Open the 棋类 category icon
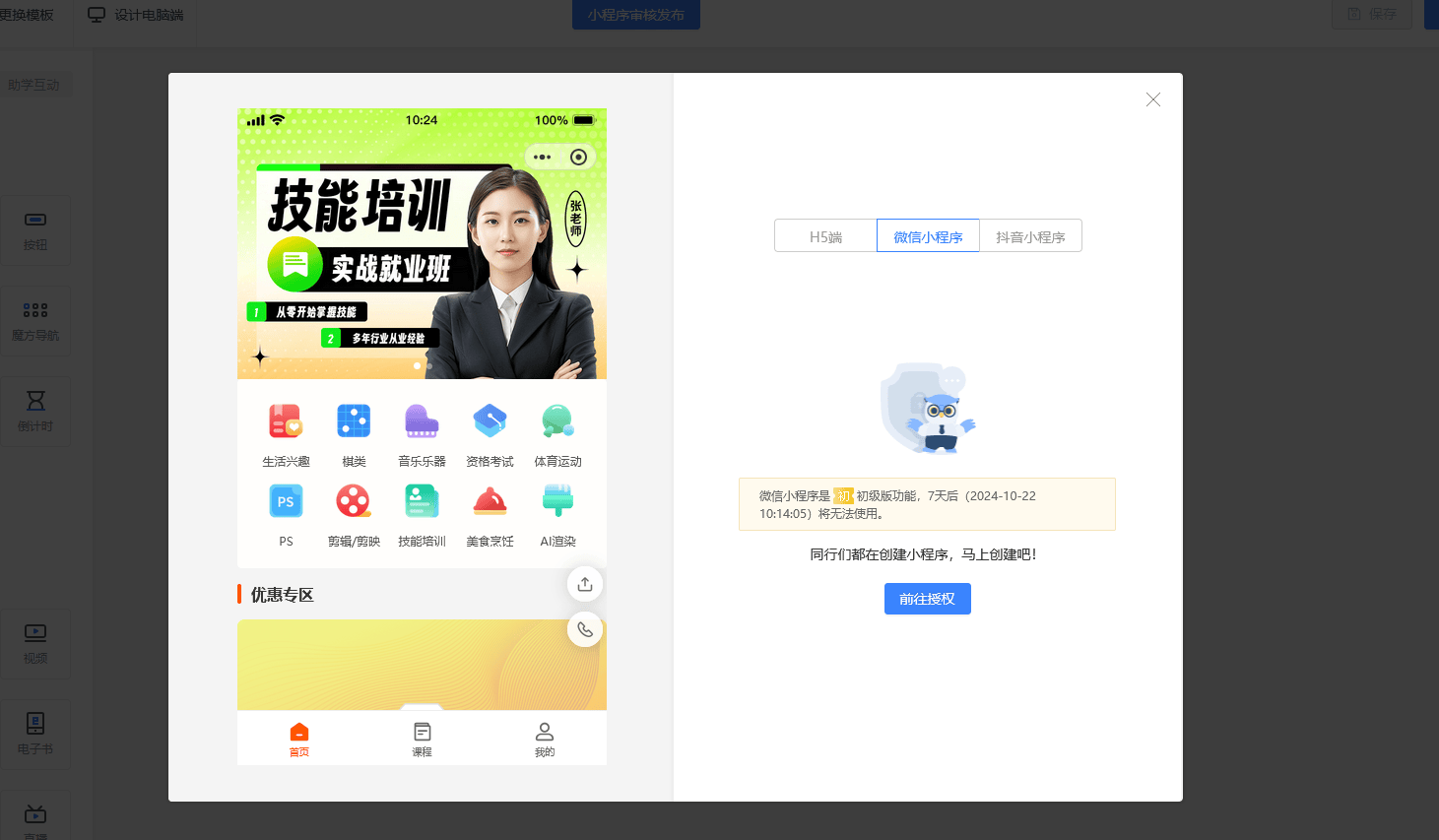 pyautogui.click(x=354, y=421)
